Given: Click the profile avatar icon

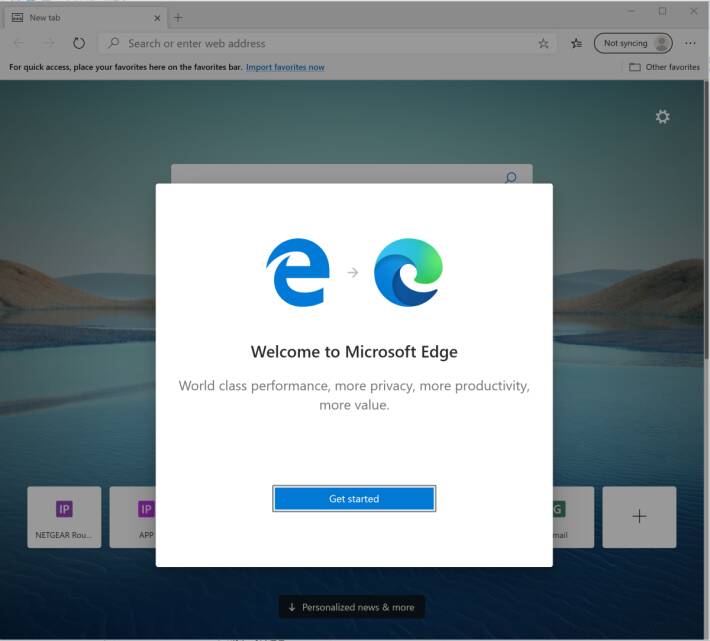Looking at the screenshot, I should pyautogui.click(x=662, y=43).
